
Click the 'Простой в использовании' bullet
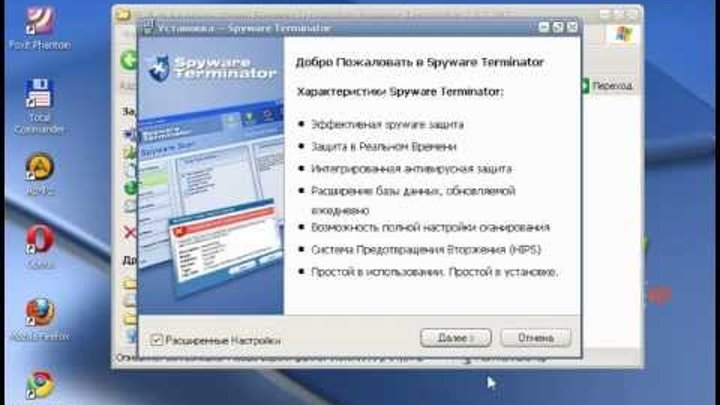[434, 272]
